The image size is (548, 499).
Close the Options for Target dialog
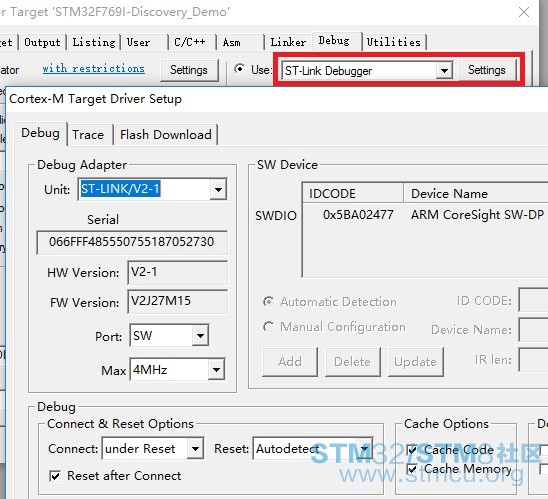click(x=524, y=12)
